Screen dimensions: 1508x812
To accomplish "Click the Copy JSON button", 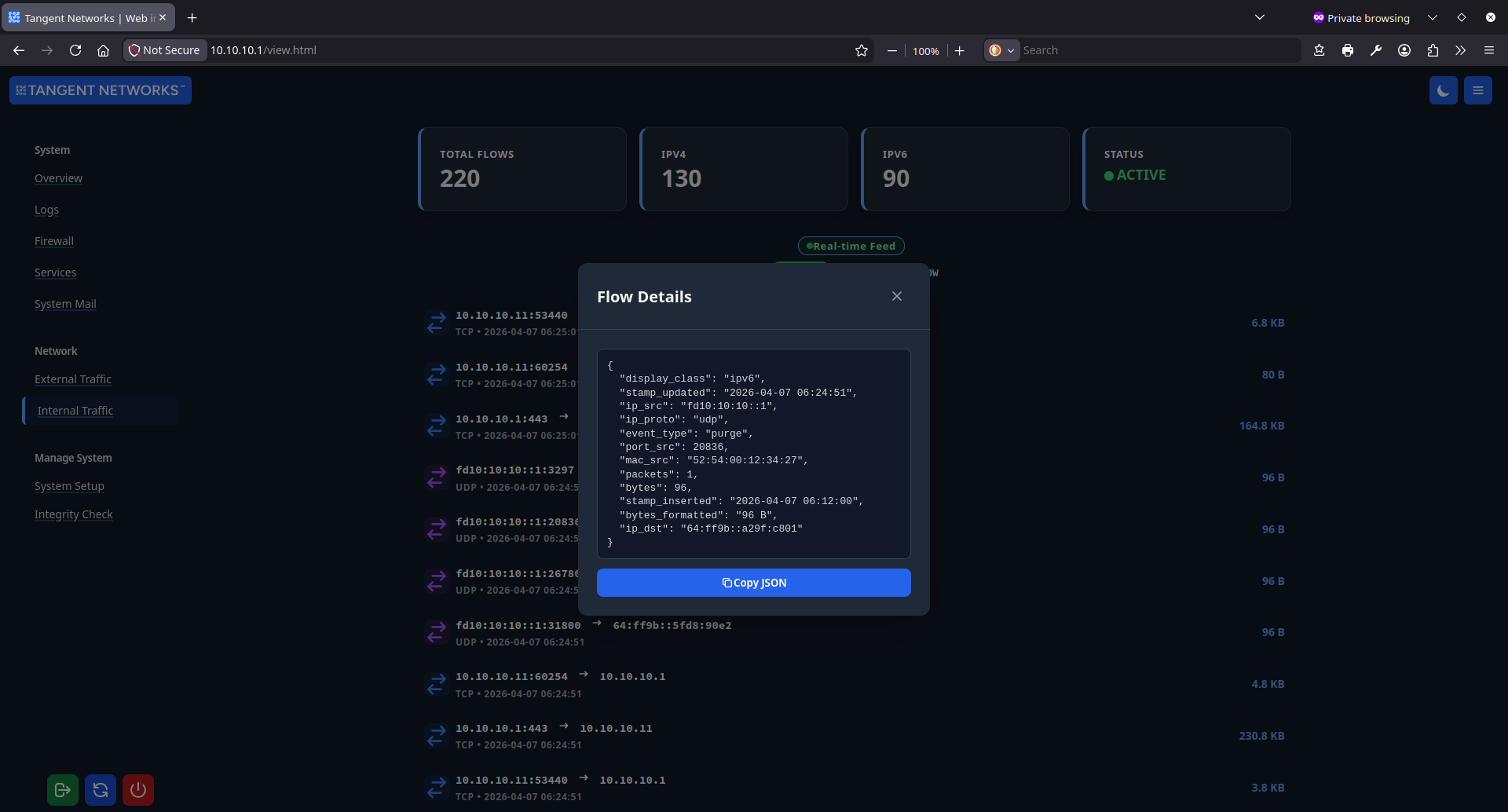I will (x=753, y=582).
